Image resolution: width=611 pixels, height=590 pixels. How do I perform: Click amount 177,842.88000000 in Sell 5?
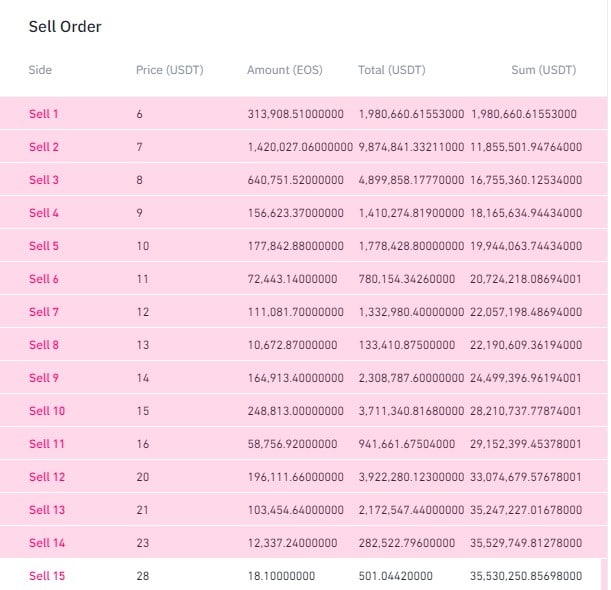pos(296,246)
